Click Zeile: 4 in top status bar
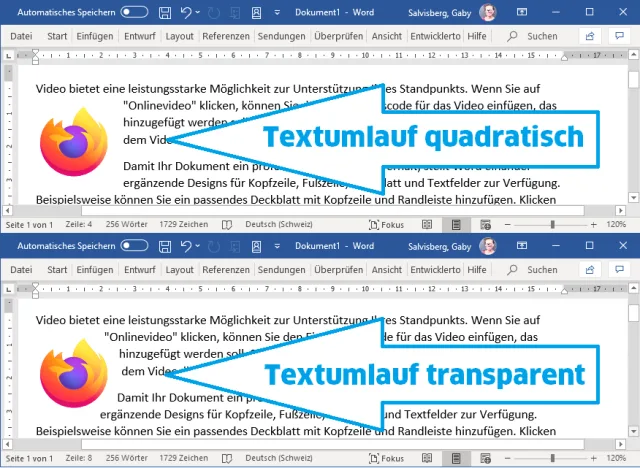Viewport: 640px width, 468px height. coord(79,224)
